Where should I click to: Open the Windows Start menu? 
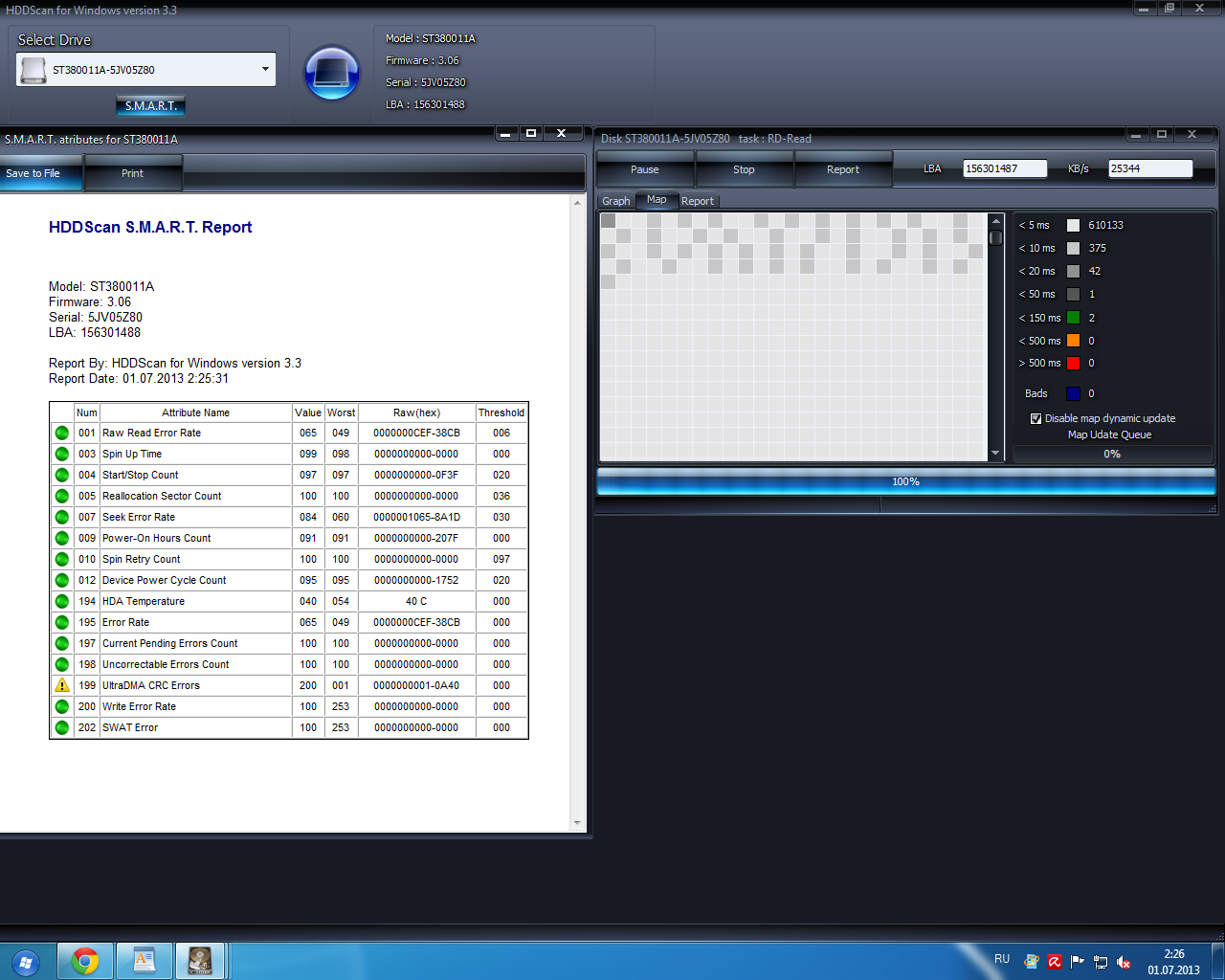point(25,961)
